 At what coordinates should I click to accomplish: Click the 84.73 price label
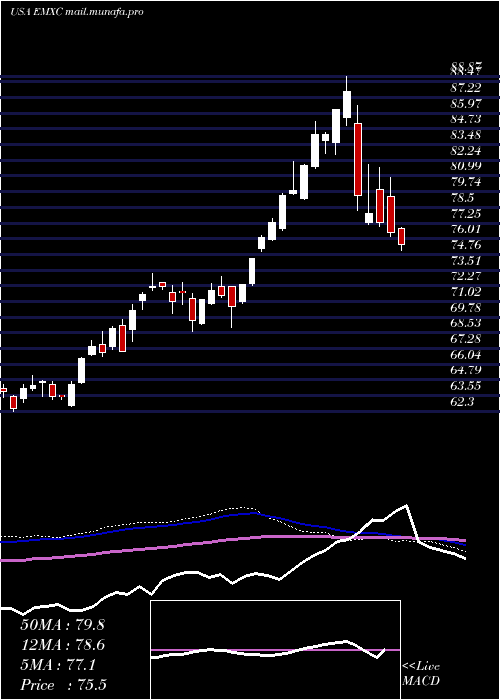click(x=468, y=120)
